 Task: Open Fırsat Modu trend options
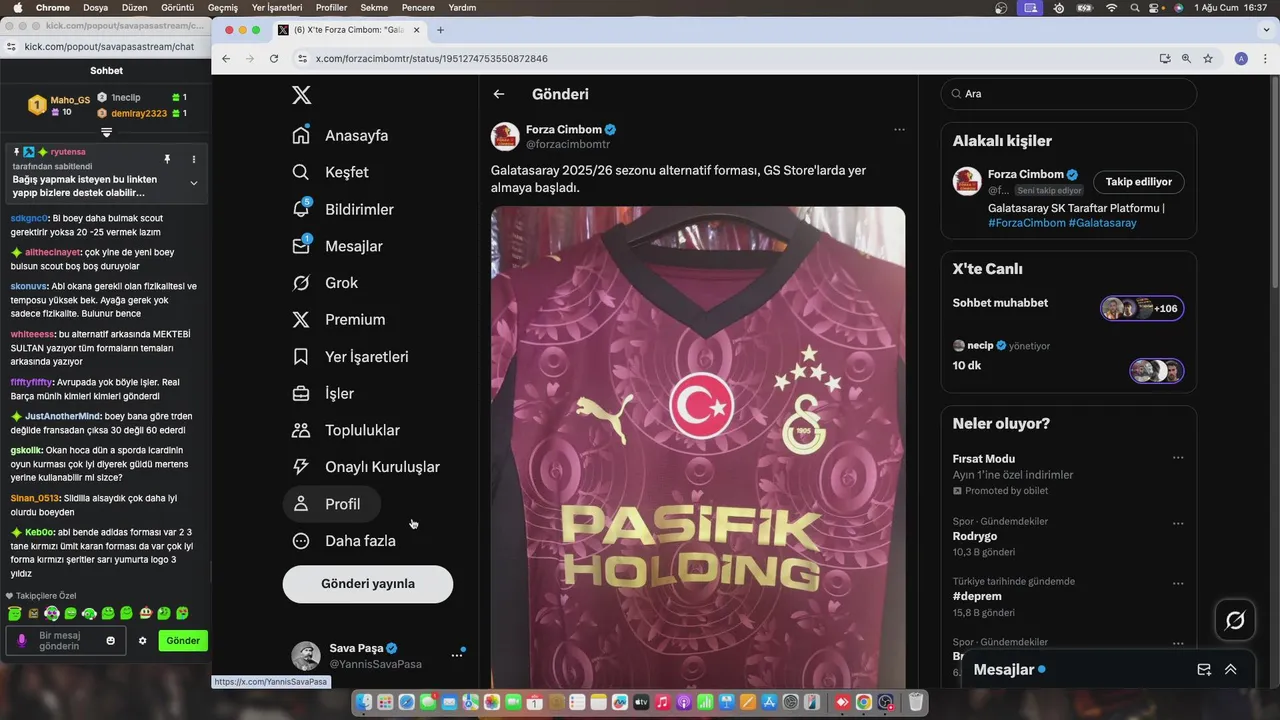pyautogui.click(x=1178, y=458)
